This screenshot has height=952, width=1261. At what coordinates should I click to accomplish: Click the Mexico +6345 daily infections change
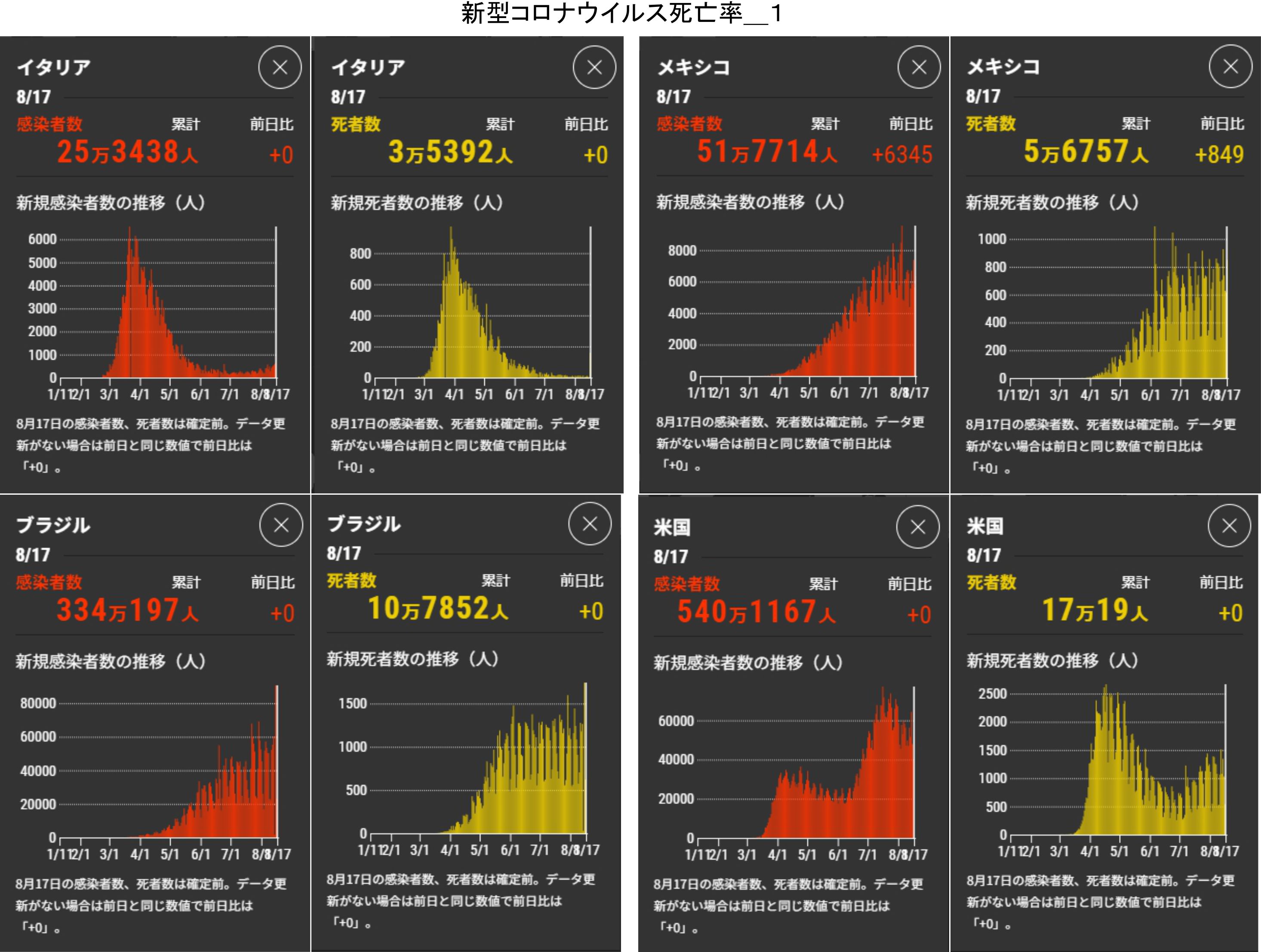(x=902, y=154)
